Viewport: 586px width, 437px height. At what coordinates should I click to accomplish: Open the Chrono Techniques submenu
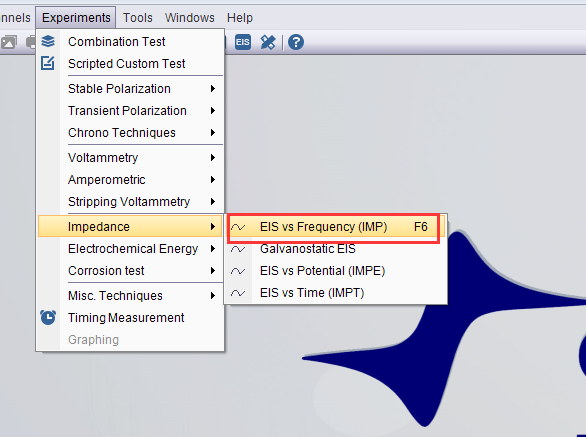point(130,133)
